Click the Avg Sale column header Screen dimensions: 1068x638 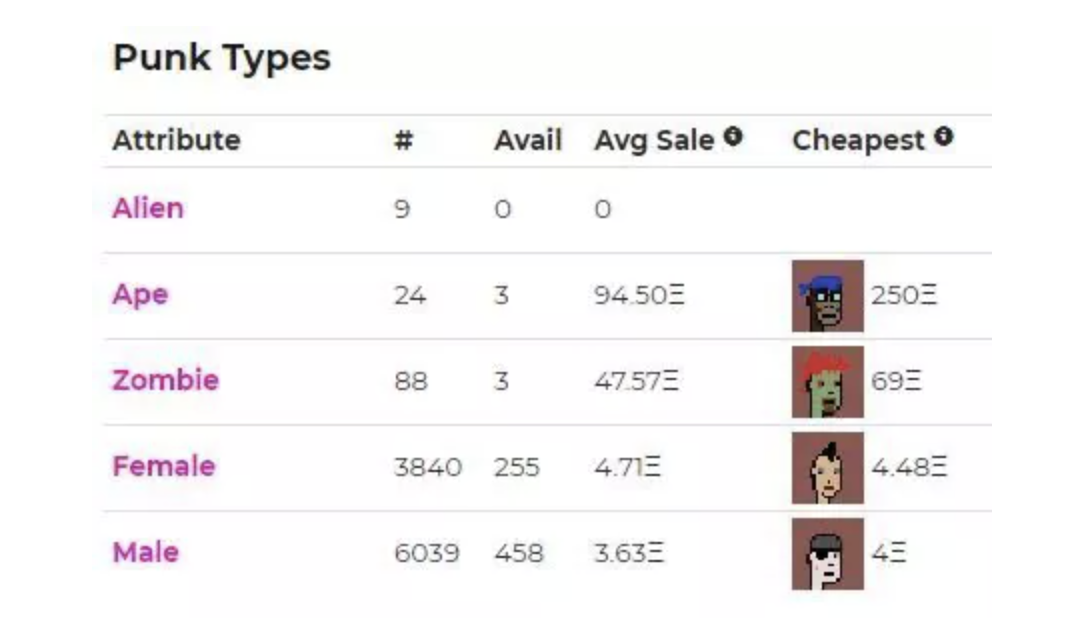(x=654, y=141)
